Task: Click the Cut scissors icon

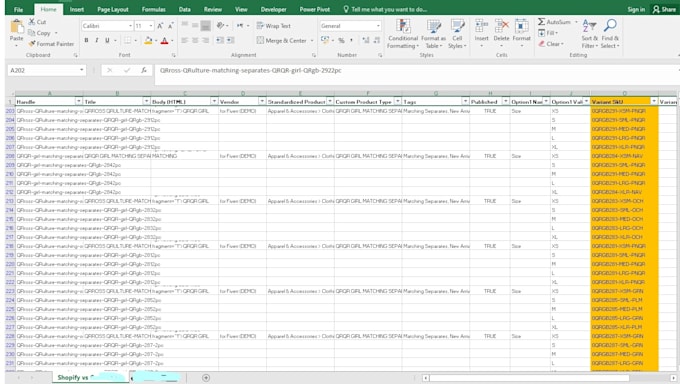Action: pos(32,22)
